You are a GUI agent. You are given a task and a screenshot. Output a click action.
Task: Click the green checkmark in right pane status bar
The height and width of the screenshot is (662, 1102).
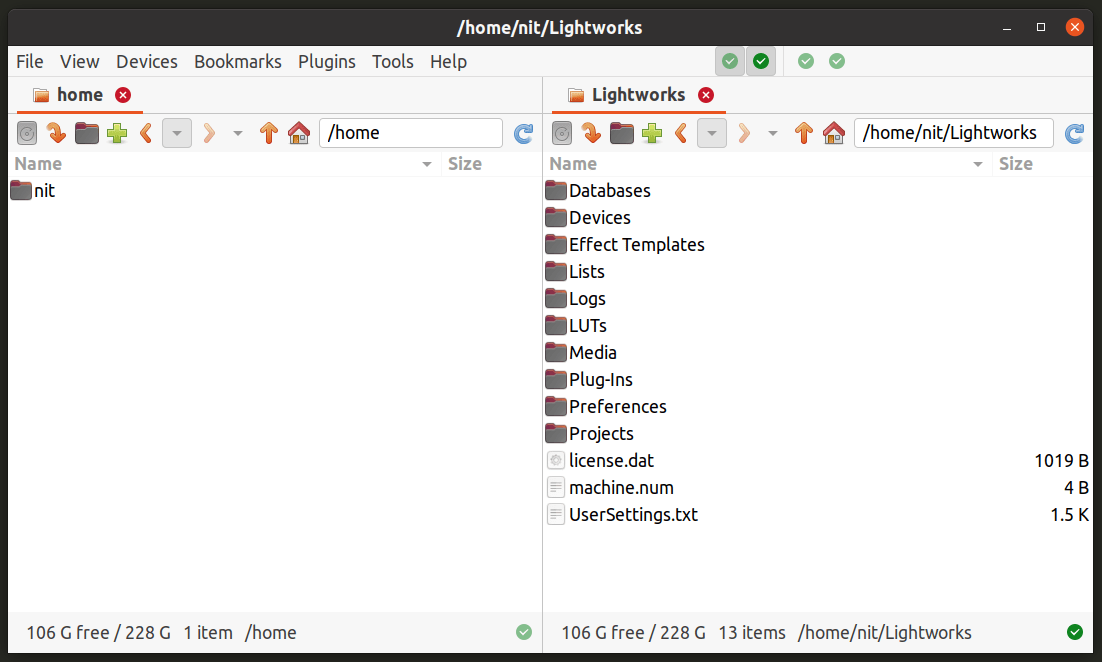click(x=1075, y=632)
